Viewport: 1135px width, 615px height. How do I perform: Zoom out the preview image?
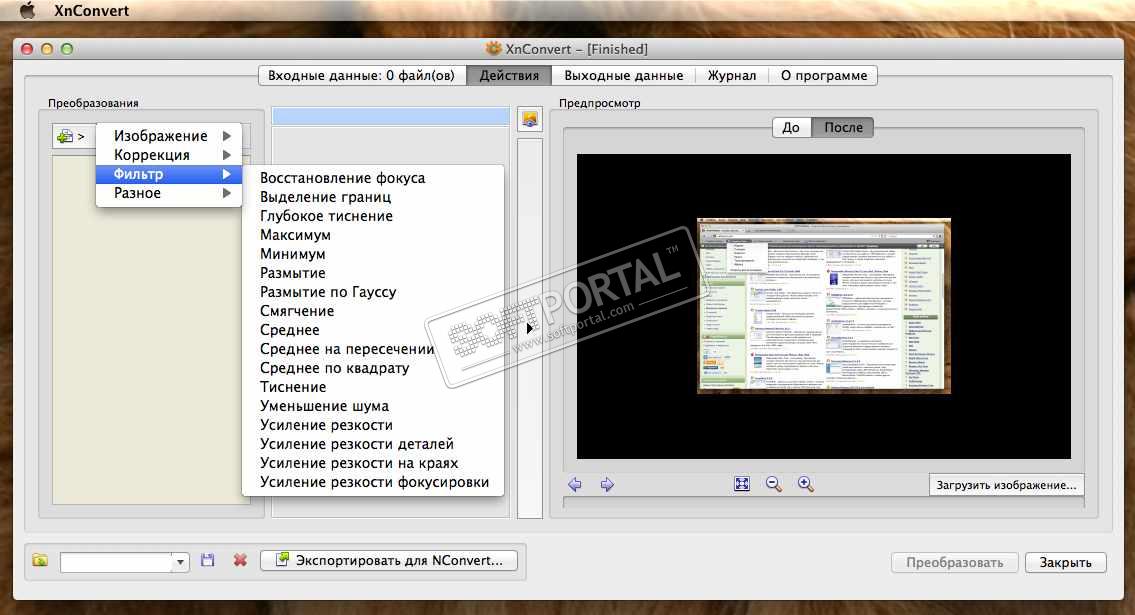coord(774,484)
